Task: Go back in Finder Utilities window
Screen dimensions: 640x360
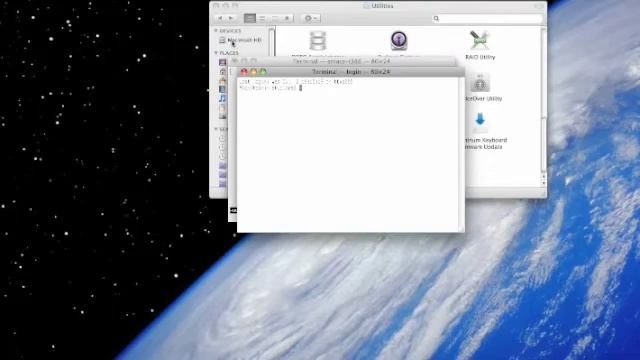Action: [x=220, y=18]
